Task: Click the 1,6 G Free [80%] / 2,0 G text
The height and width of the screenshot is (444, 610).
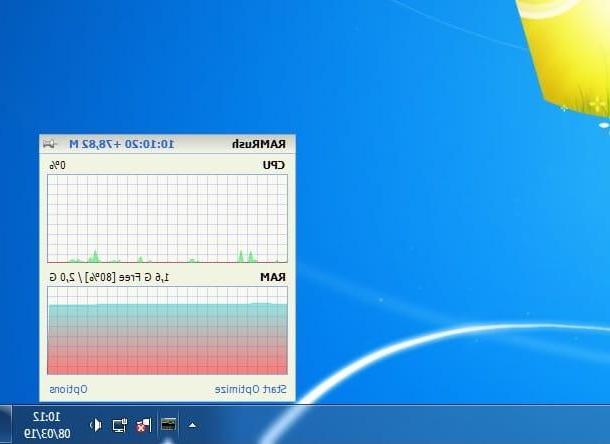Action: point(109,277)
